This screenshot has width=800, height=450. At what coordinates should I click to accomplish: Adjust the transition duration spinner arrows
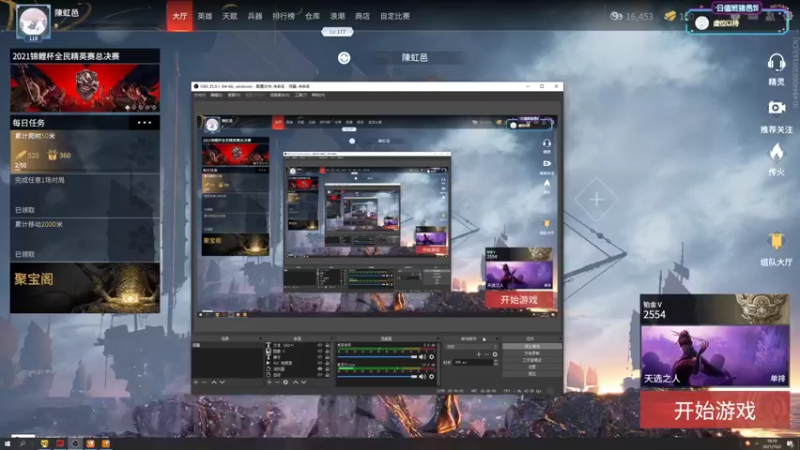(x=496, y=362)
